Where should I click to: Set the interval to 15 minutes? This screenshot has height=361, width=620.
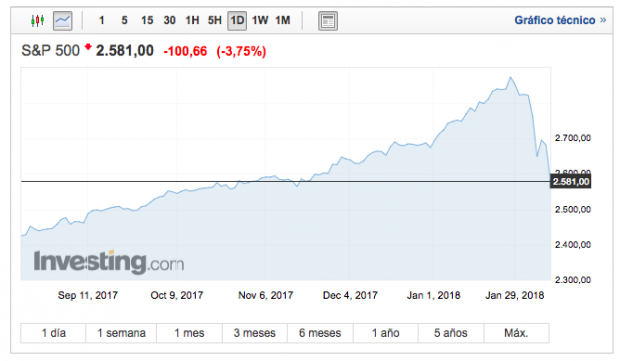coord(147,20)
